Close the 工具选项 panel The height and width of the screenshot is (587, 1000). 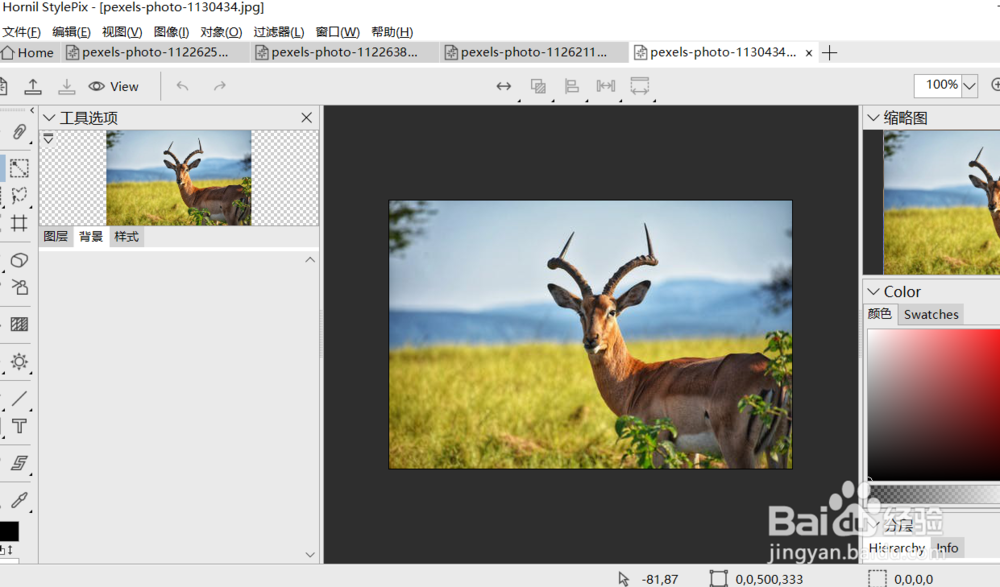(x=307, y=117)
